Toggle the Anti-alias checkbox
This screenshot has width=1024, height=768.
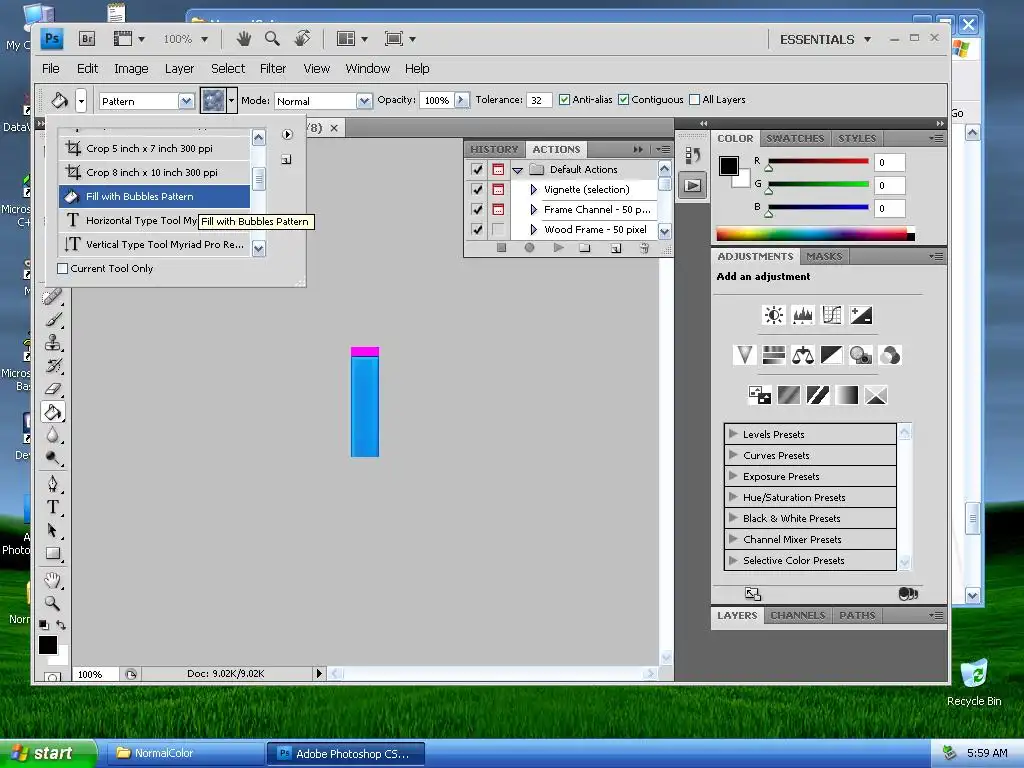pyautogui.click(x=564, y=100)
